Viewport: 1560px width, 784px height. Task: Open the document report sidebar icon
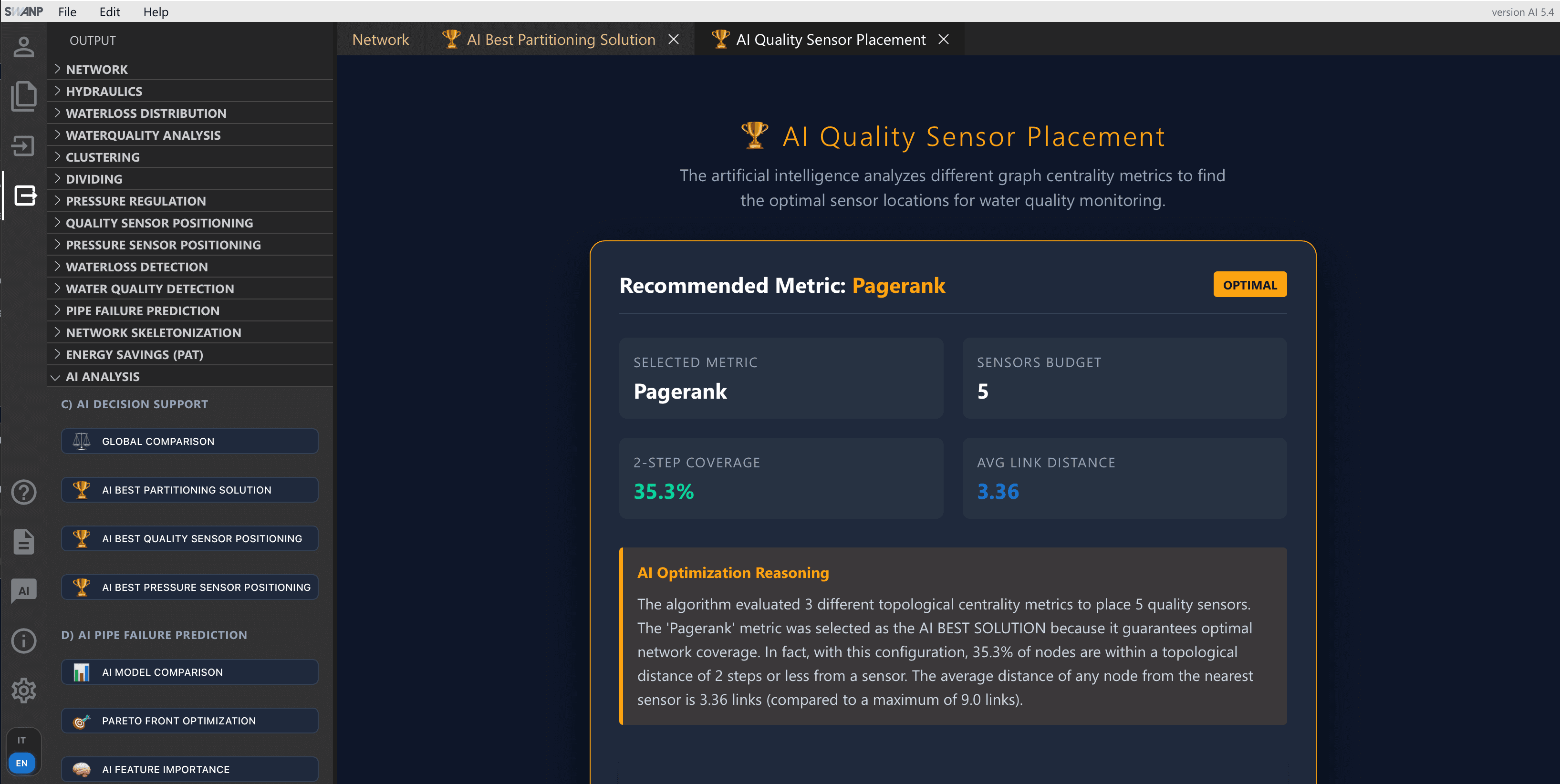[x=24, y=542]
